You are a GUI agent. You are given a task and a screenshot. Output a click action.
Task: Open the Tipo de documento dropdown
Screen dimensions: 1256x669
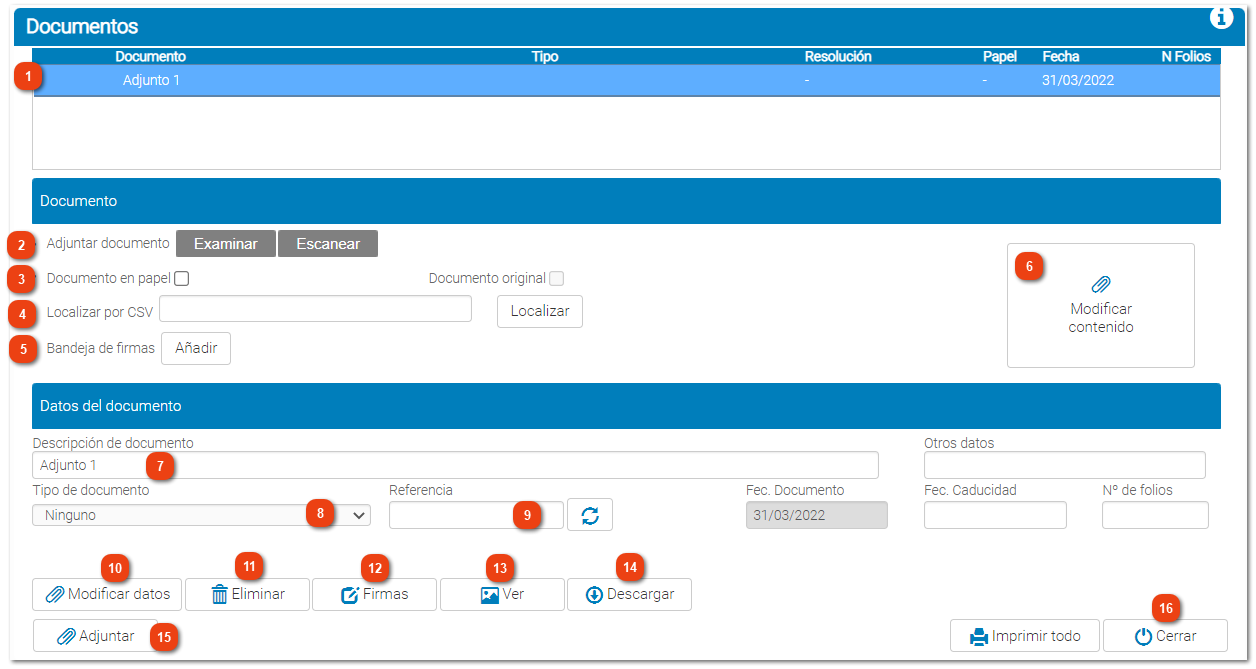201,515
